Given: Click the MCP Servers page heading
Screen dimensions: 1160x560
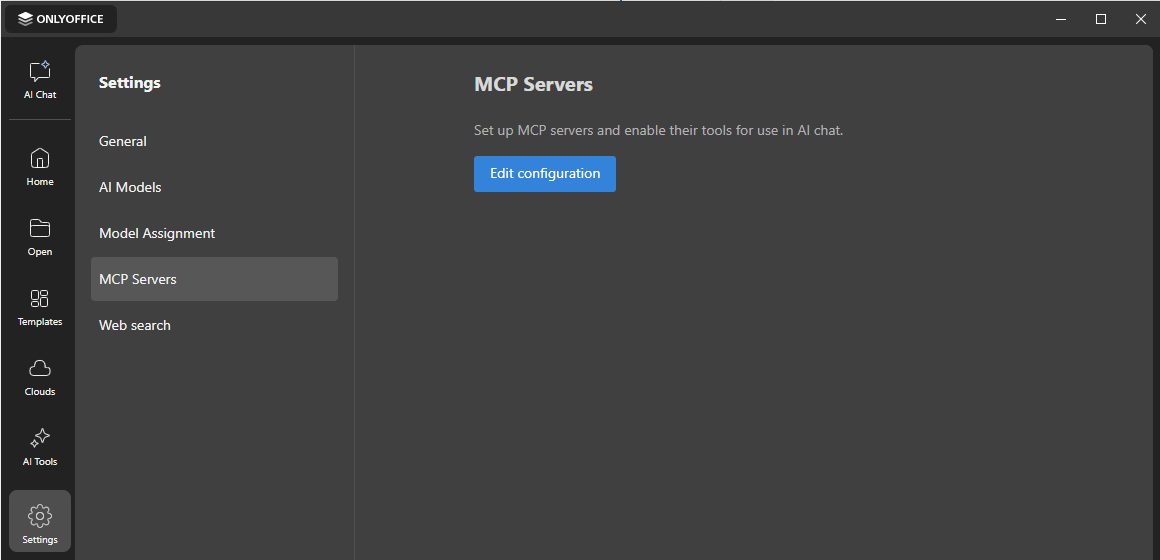Looking at the screenshot, I should click(x=533, y=84).
